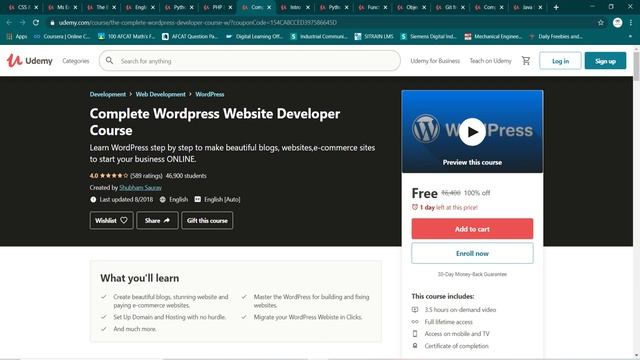Close the CSS tab
Image resolution: width=640 pixels, height=360 pixels.
(36, 7)
